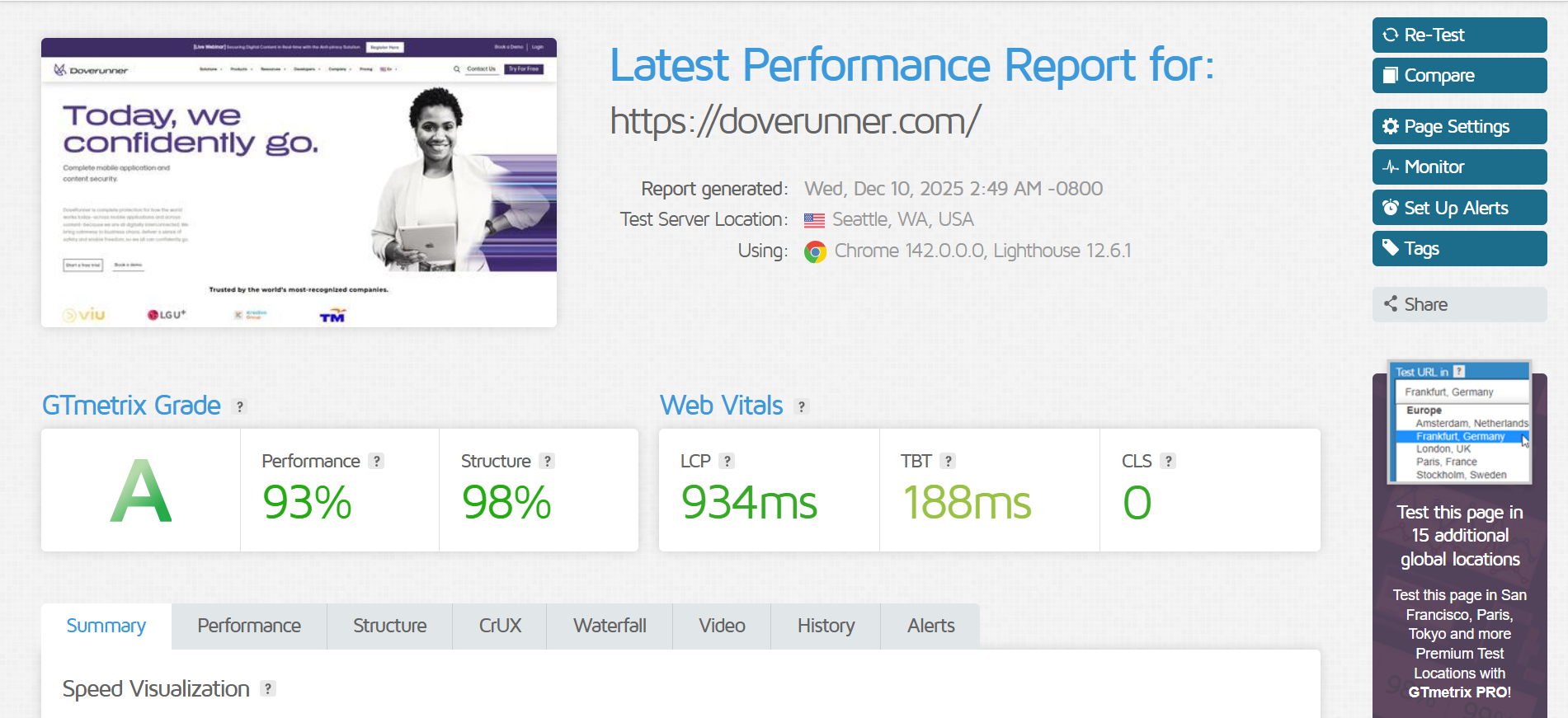Screen dimensions: 1568x718
Task: Click the Re-Test button
Action: [x=1459, y=35]
